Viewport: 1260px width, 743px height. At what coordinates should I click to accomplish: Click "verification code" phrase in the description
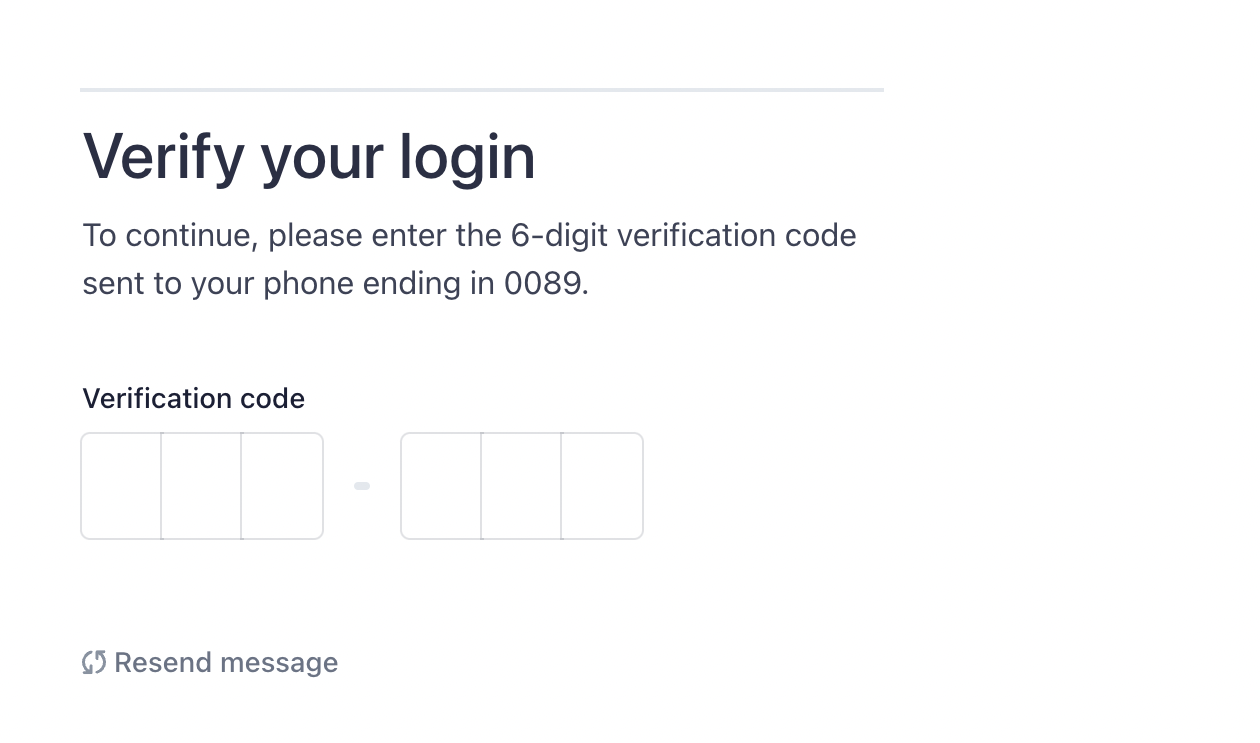pyautogui.click(x=737, y=236)
